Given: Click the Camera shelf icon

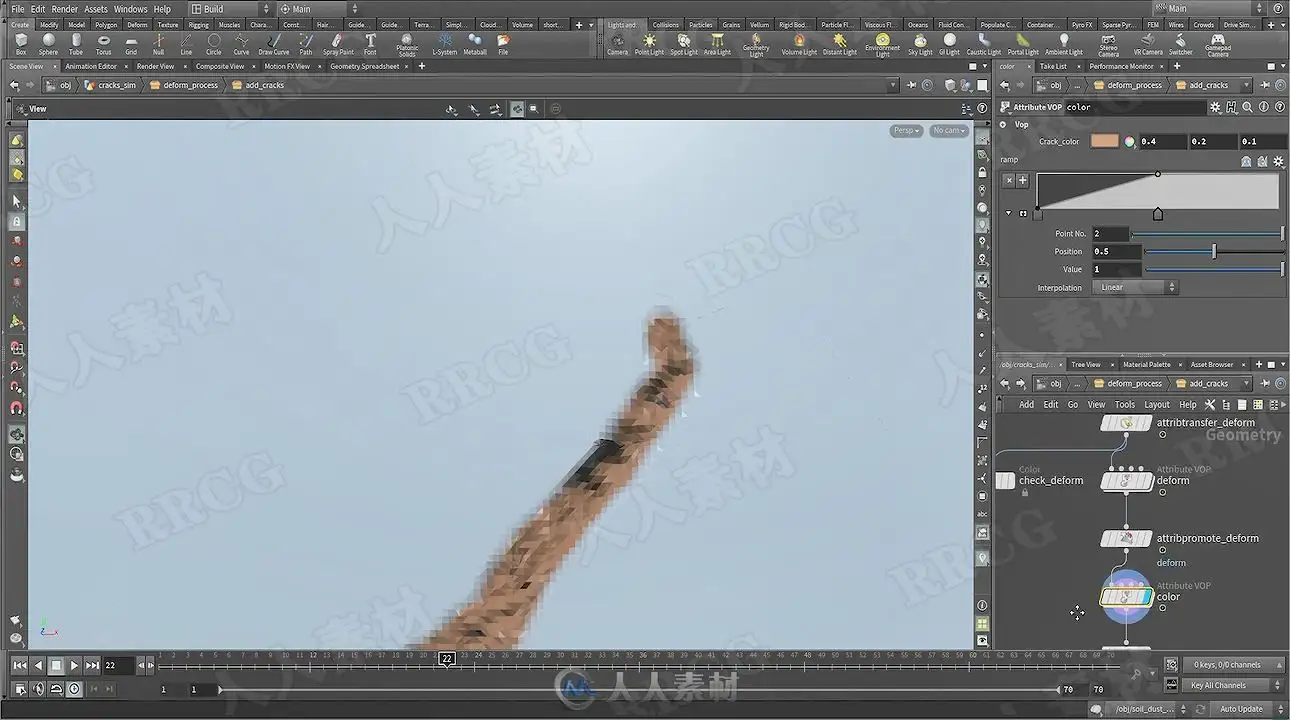Looking at the screenshot, I should [618, 44].
